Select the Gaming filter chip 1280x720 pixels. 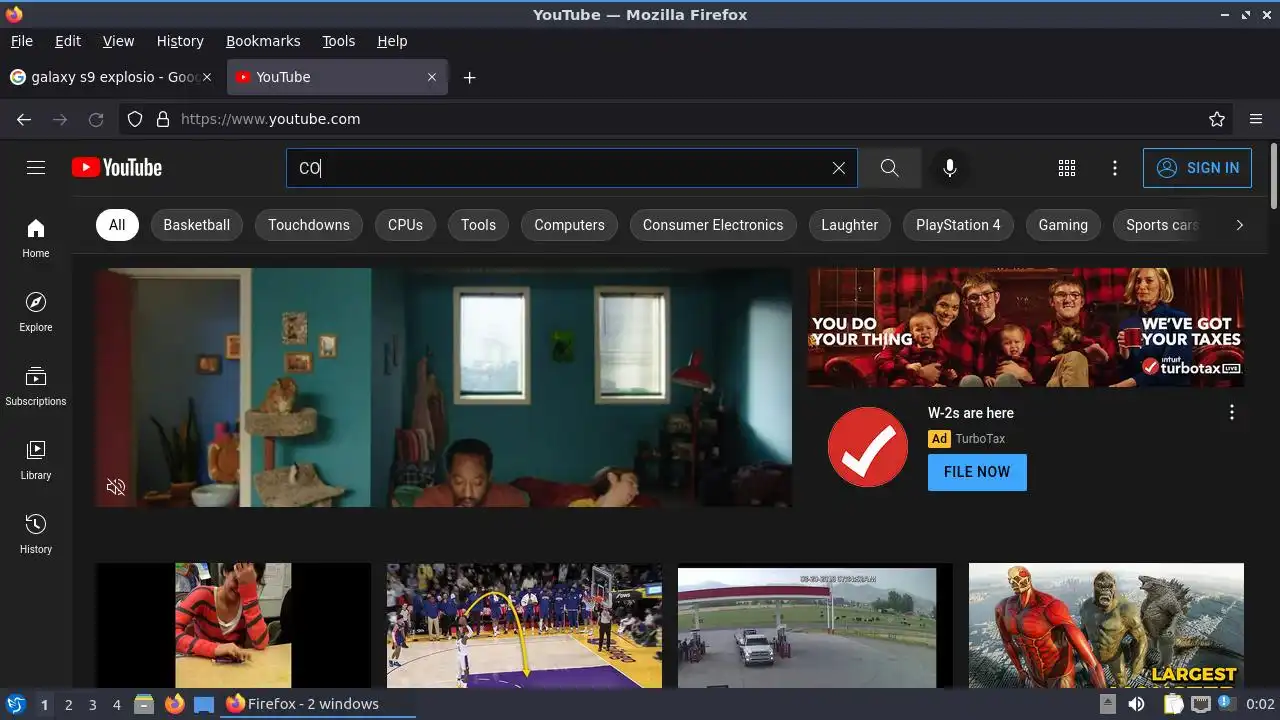(1063, 225)
